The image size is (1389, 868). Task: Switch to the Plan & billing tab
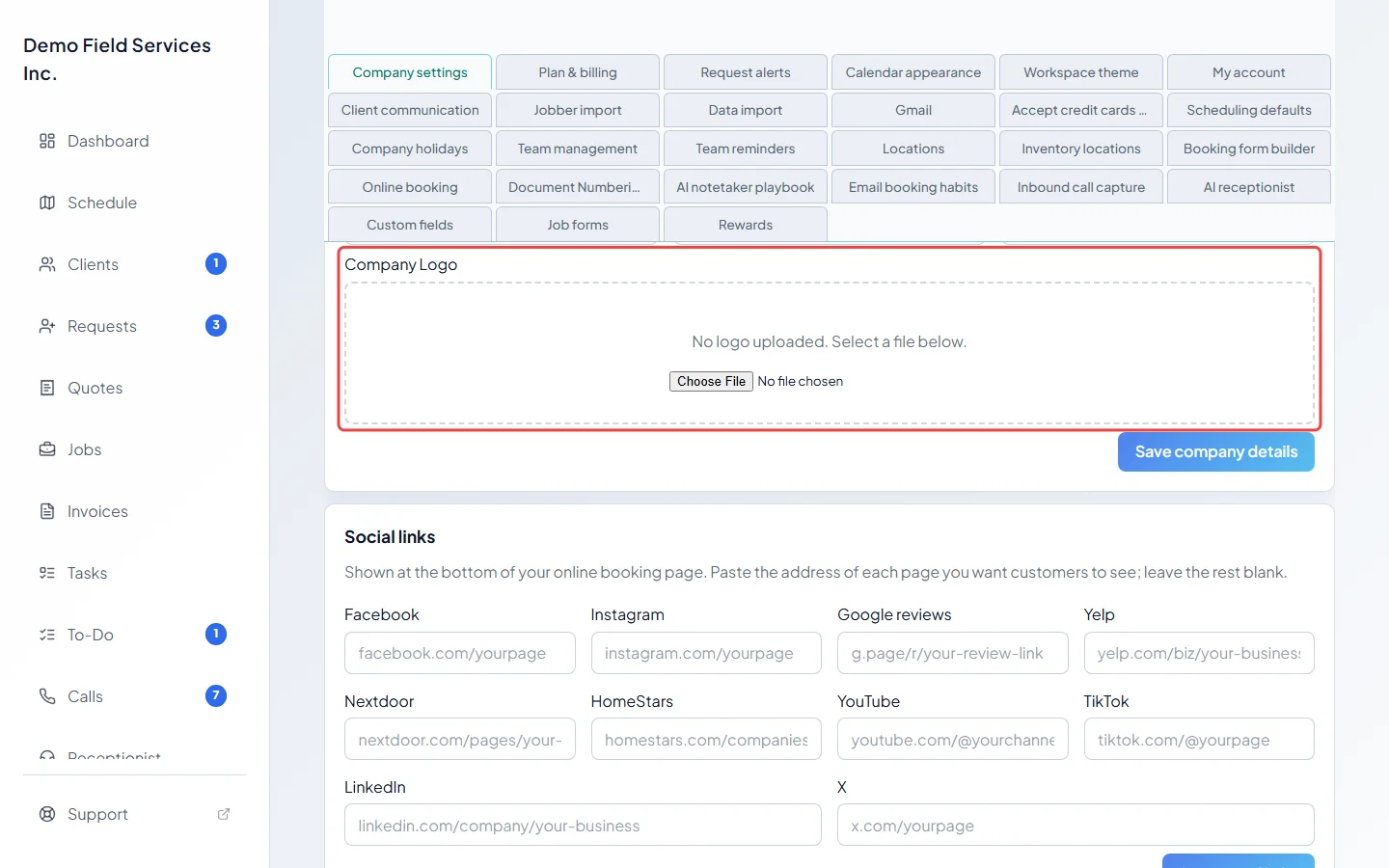(578, 72)
